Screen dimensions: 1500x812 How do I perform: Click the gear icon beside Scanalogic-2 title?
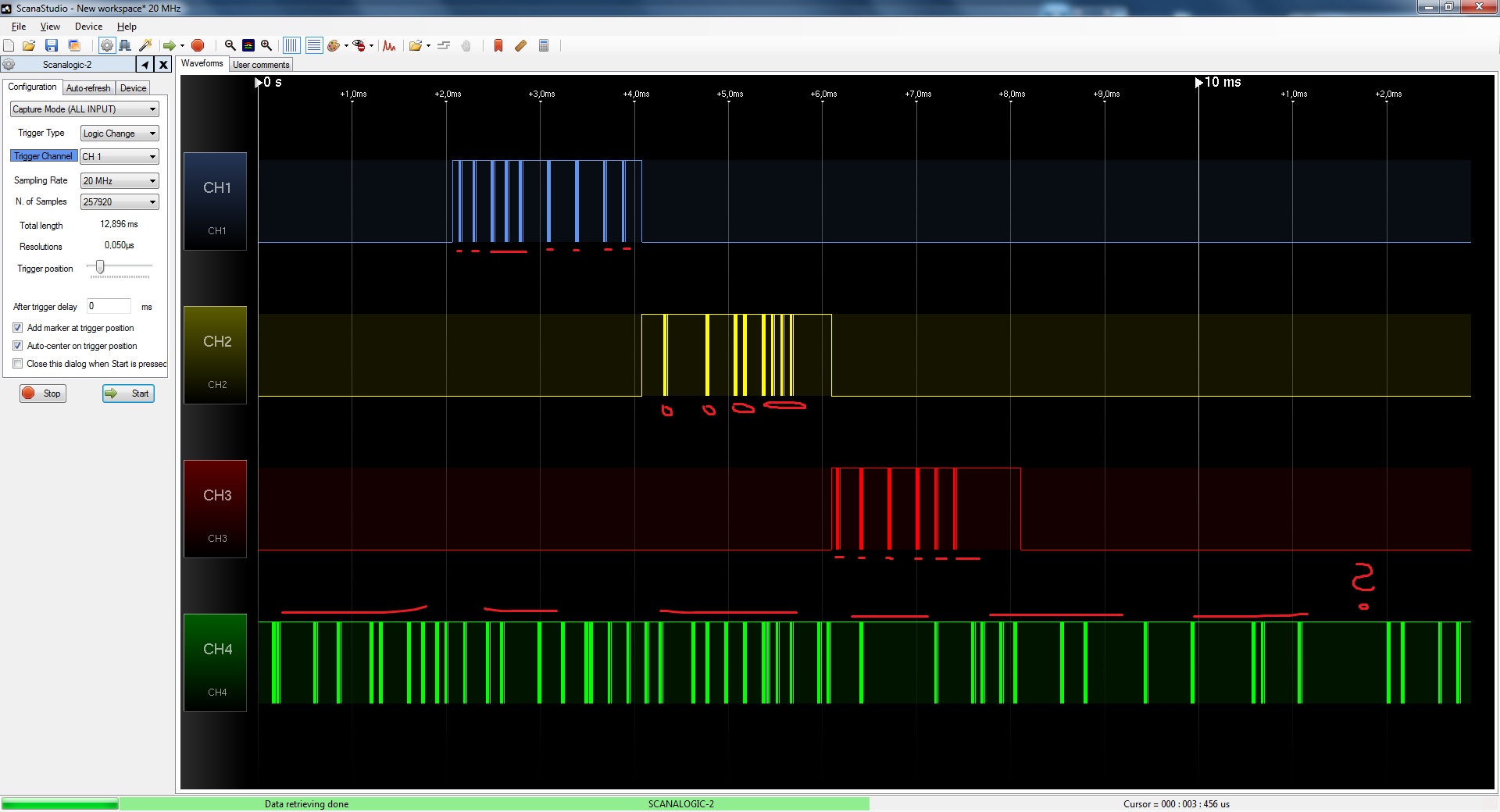(9, 65)
